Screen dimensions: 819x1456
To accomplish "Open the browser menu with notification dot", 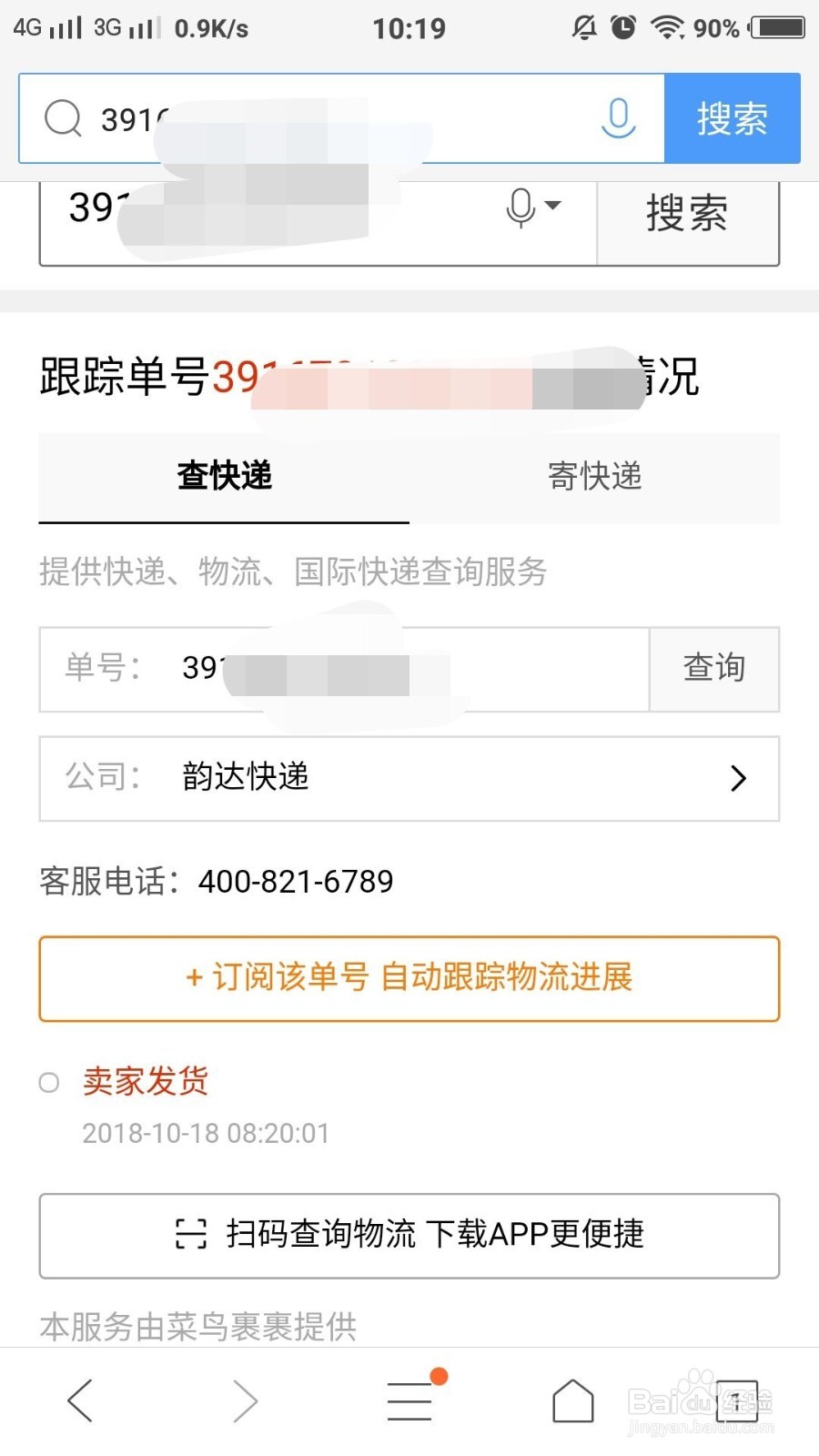I will point(410,1400).
